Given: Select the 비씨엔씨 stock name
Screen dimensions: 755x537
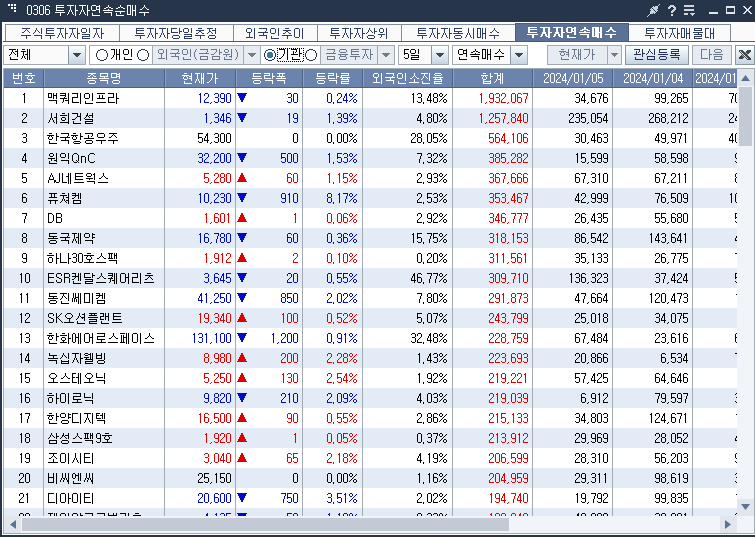Looking at the screenshot, I should [71, 478].
